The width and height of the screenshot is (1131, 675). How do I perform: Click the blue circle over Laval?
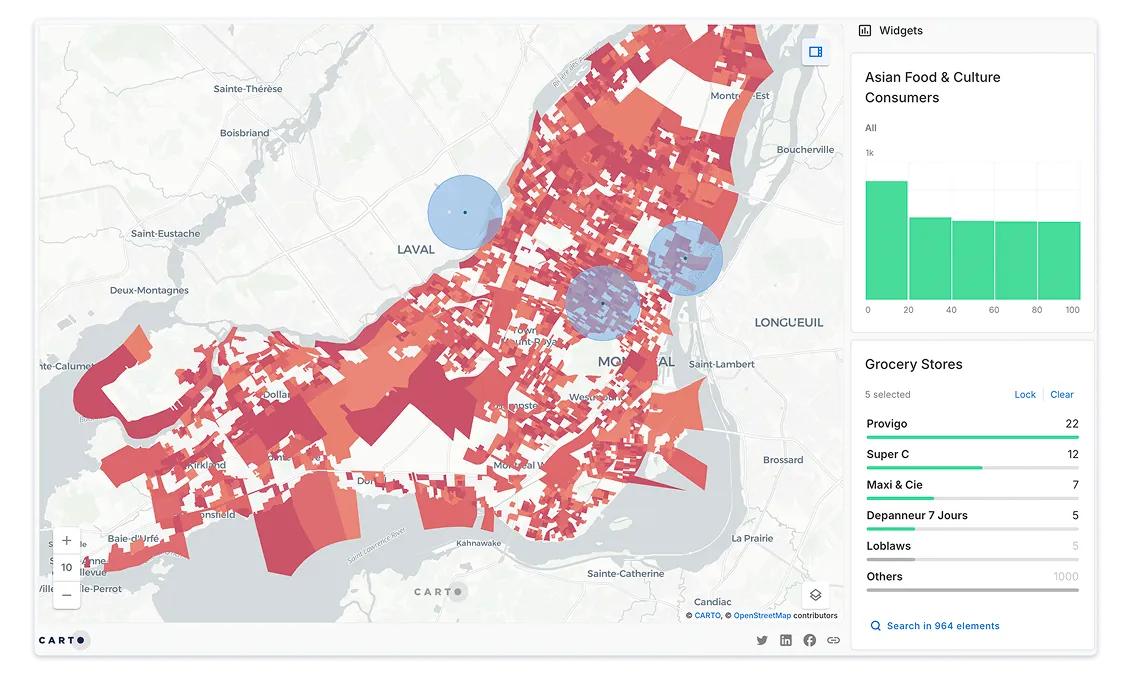point(465,212)
